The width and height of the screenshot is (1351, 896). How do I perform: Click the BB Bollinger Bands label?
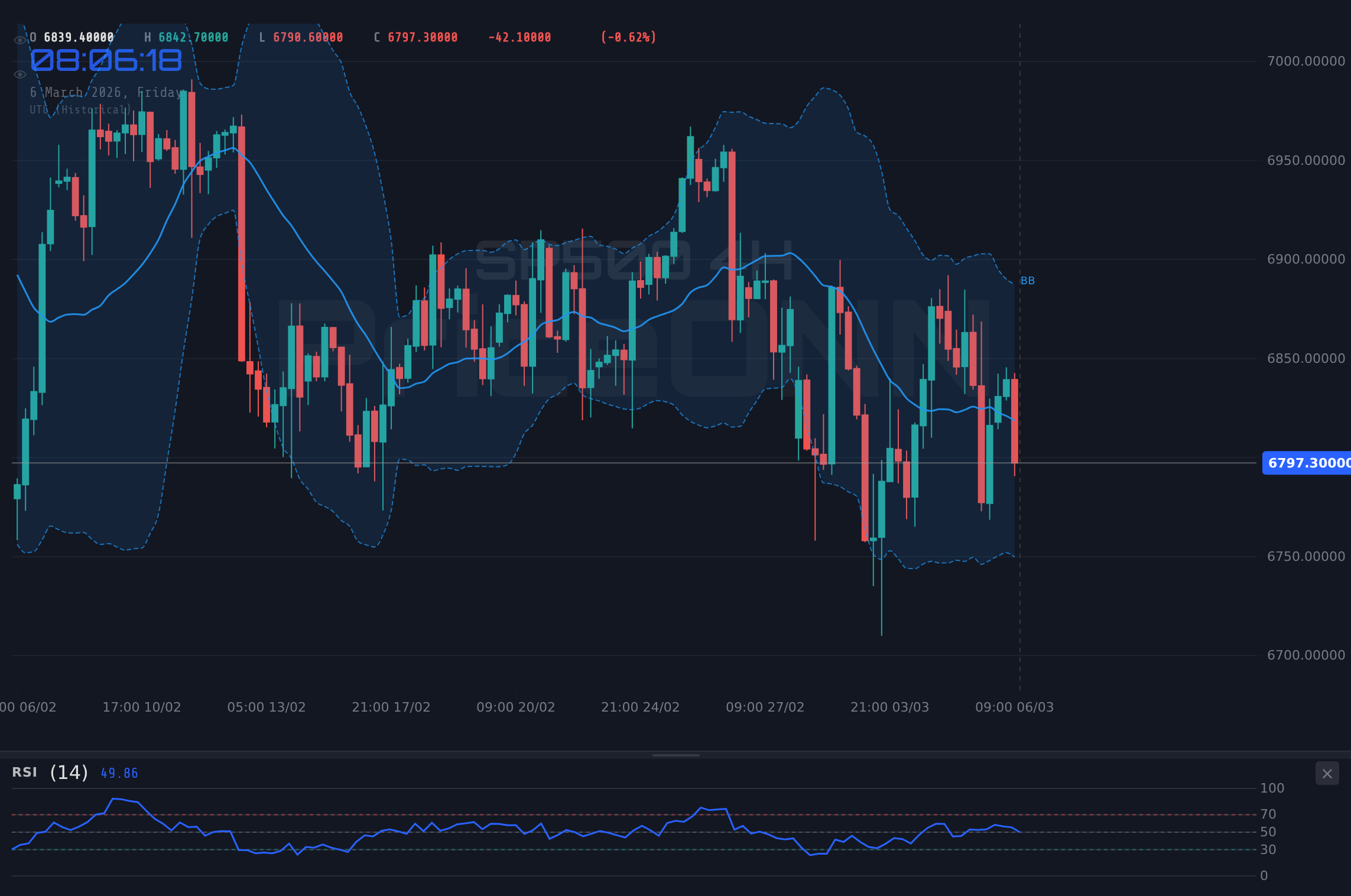point(1028,281)
